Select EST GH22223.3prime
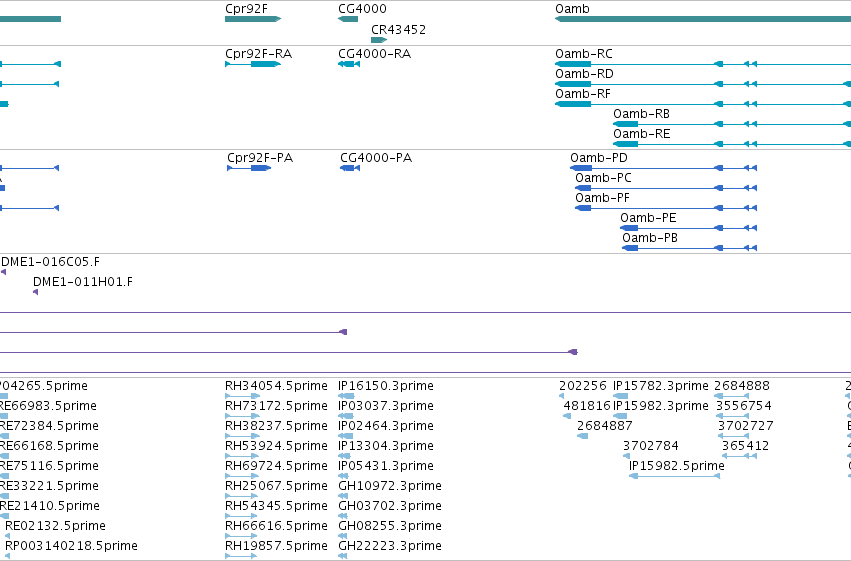 390,546
